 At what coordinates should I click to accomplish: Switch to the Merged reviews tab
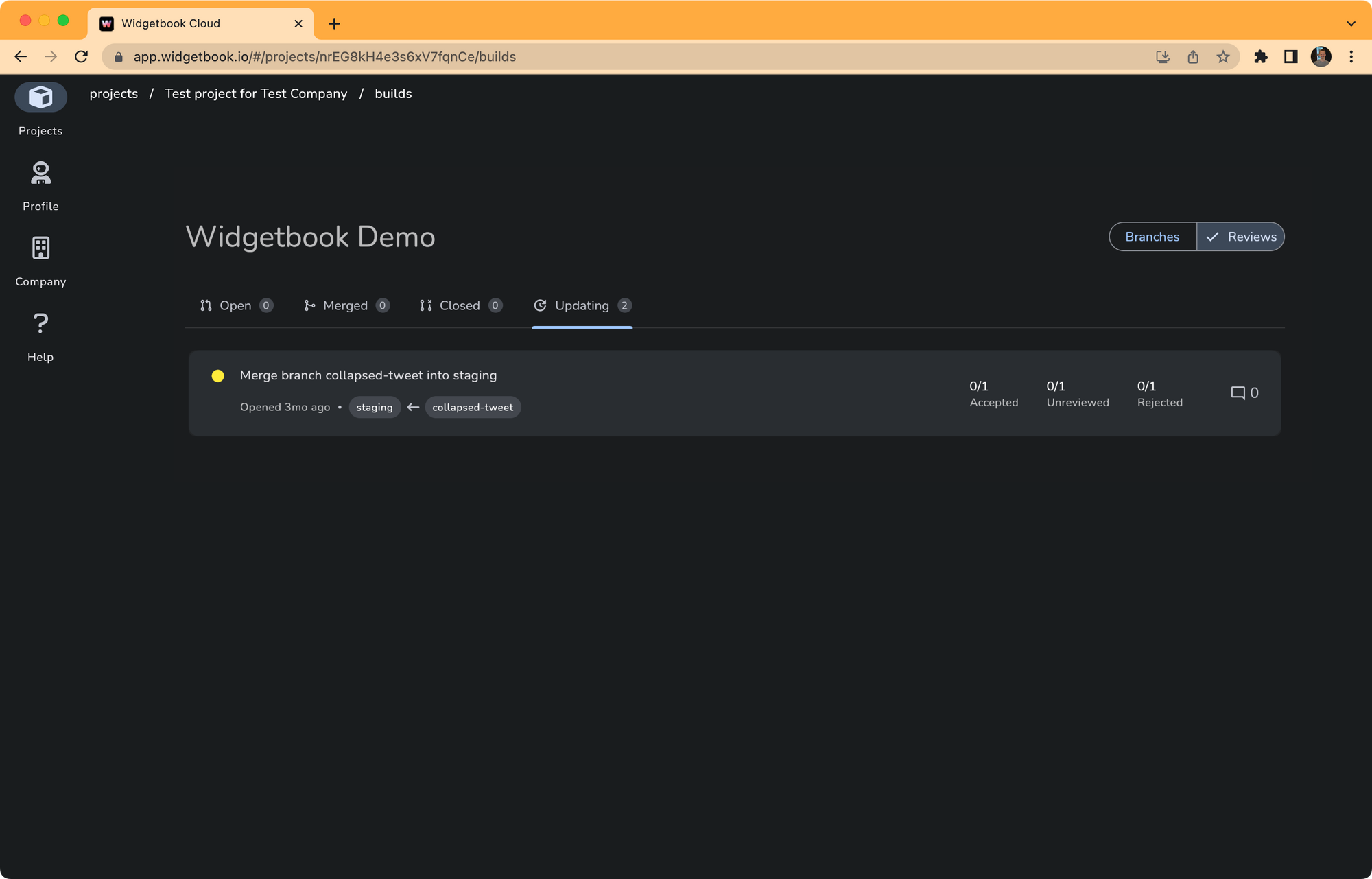346,306
